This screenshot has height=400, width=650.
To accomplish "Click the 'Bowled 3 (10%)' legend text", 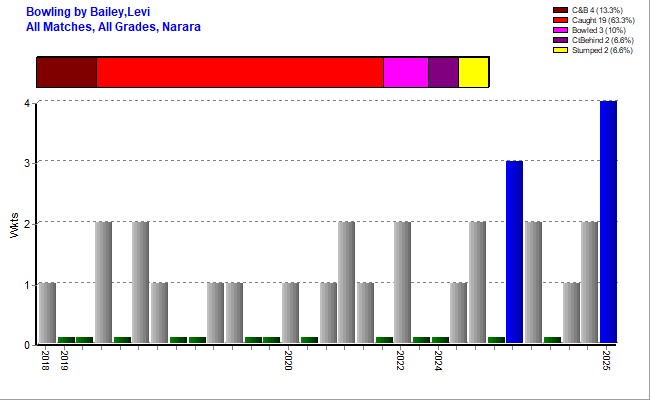I will [x=599, y=30].
